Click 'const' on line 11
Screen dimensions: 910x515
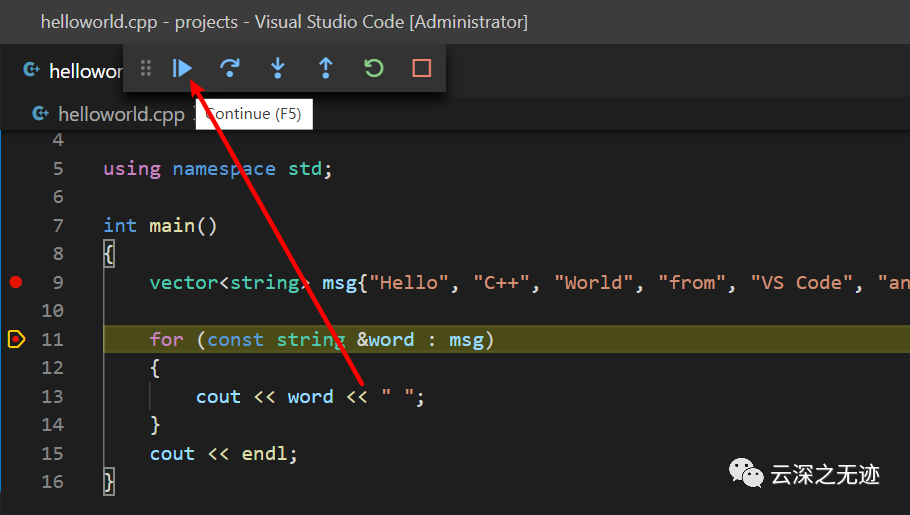pos(236,339)
